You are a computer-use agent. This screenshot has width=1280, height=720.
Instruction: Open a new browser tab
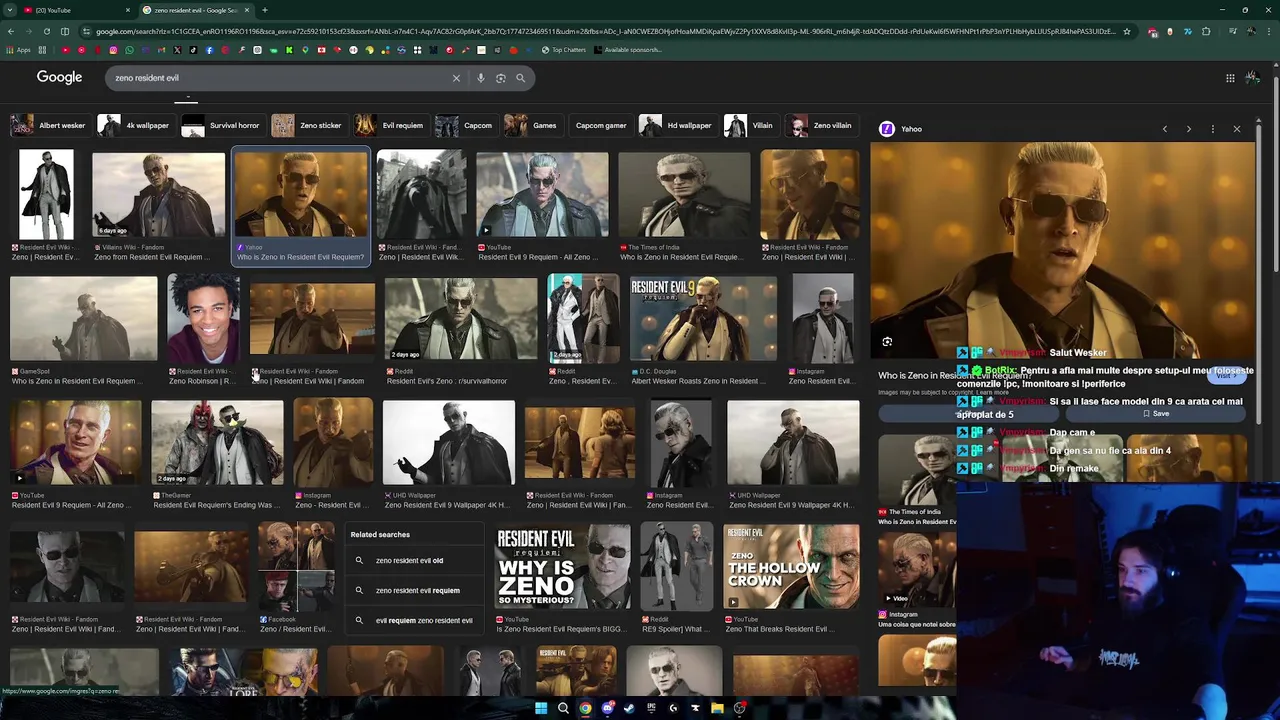tap(265, 10)
